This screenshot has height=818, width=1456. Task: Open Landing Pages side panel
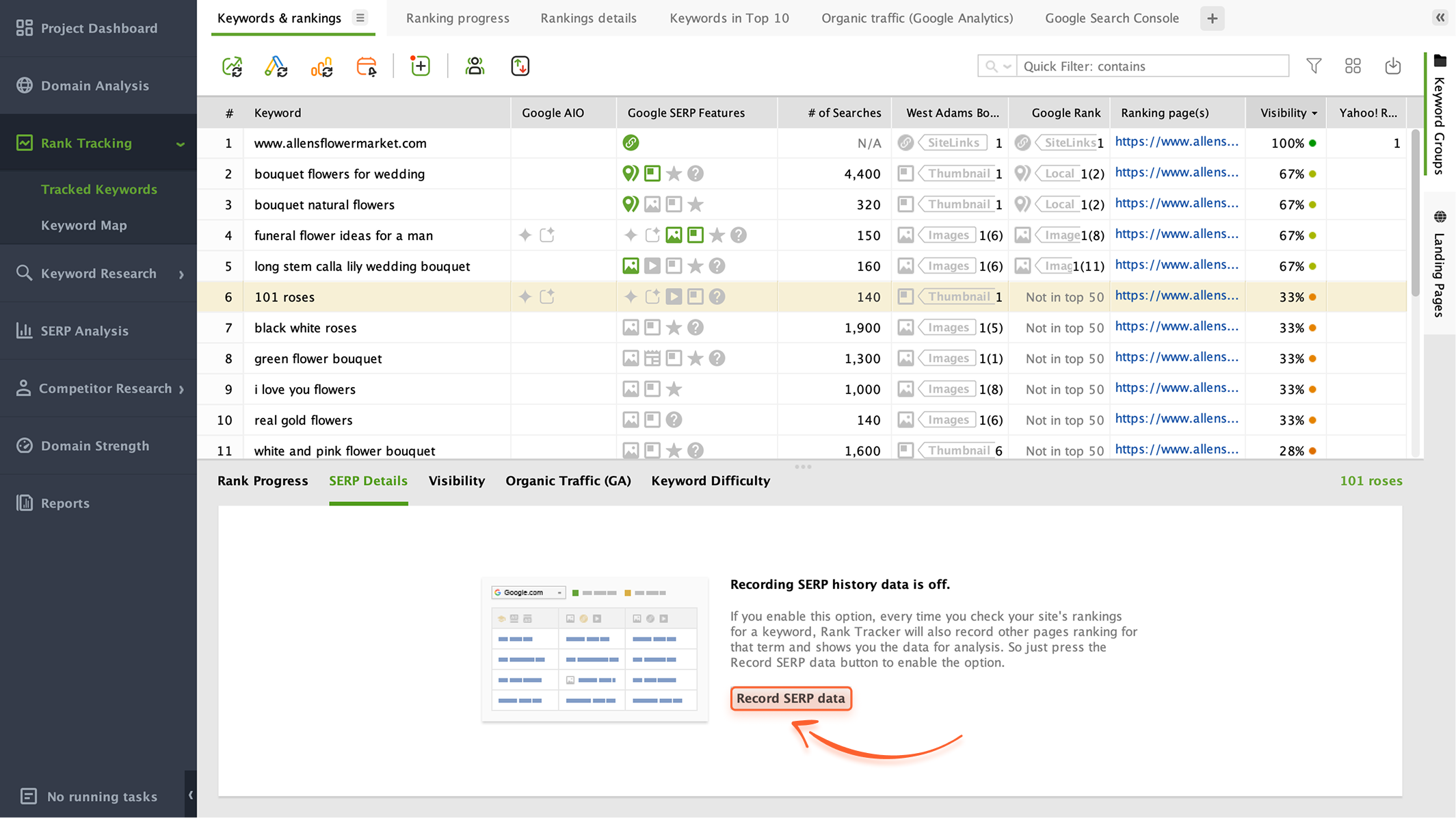1440,264
